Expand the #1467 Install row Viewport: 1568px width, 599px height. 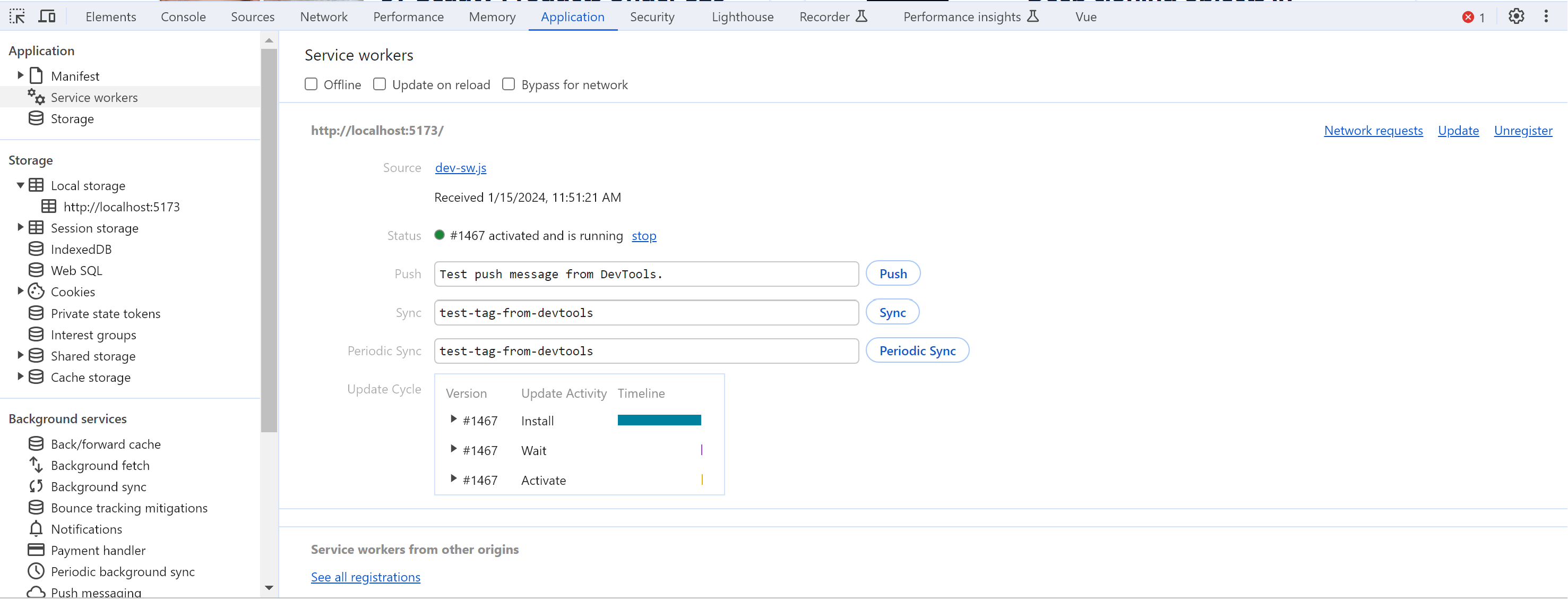(453, 420)
